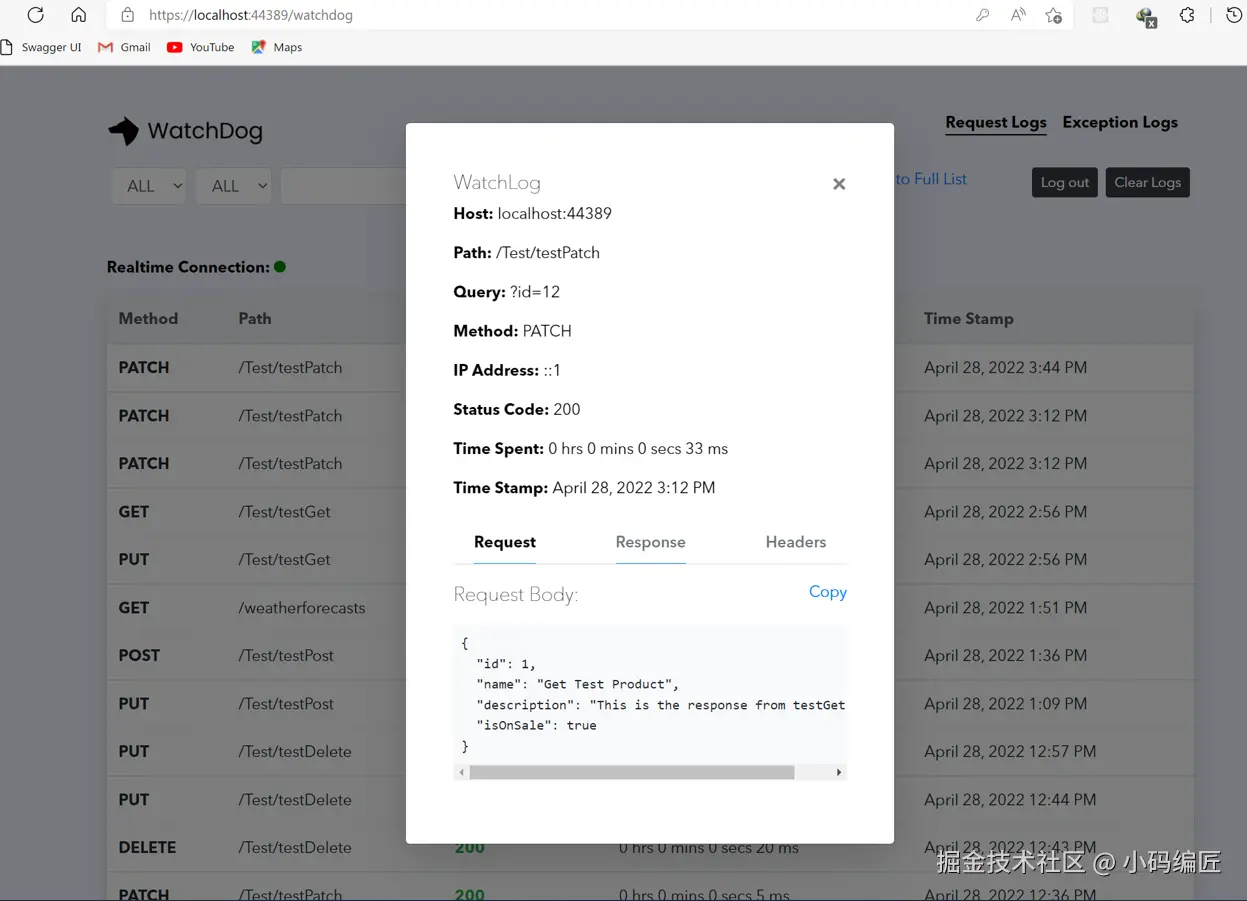
Task: View site info lock icon
Action: 127,15
